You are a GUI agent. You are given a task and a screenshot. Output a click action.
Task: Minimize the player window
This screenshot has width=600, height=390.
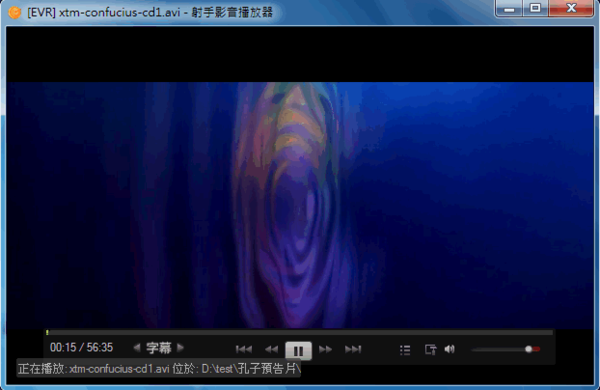pyautogui.click(x=509, y=8)
